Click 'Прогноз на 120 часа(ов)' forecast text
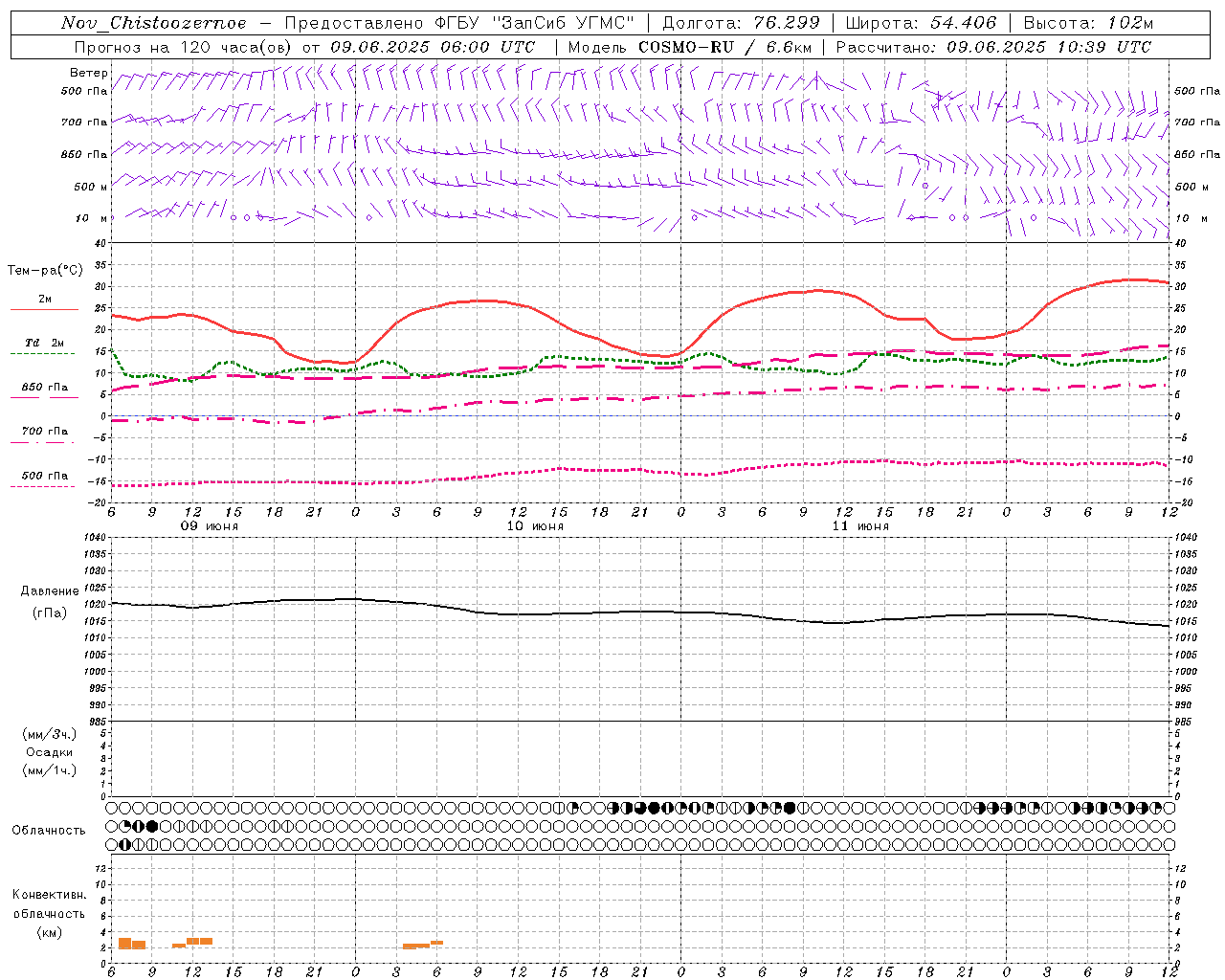1225x980 pixels. pos(184,47)
